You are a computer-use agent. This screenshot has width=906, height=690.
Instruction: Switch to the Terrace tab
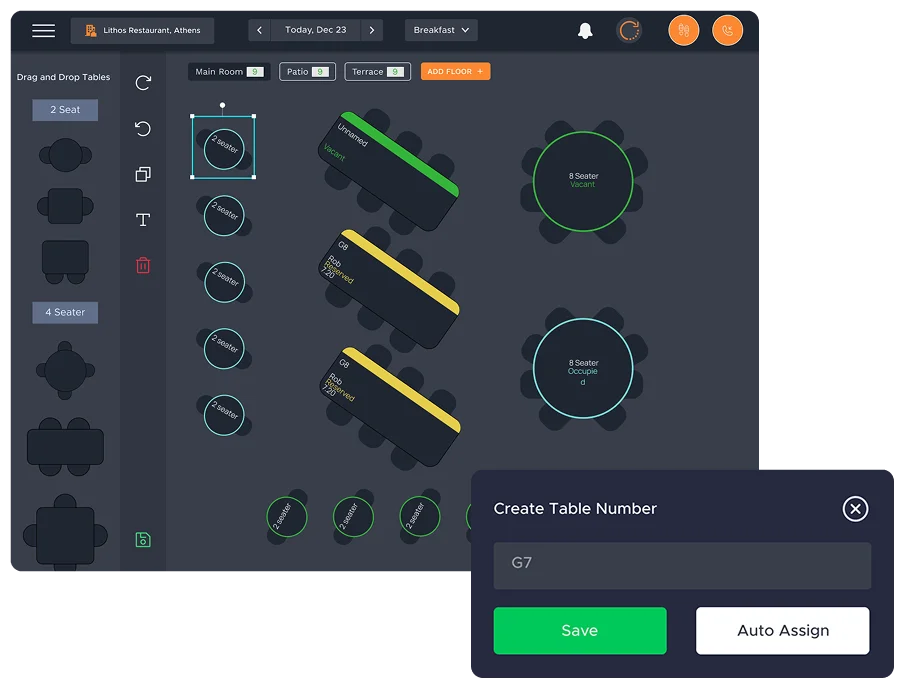click(x=377, y=72)
